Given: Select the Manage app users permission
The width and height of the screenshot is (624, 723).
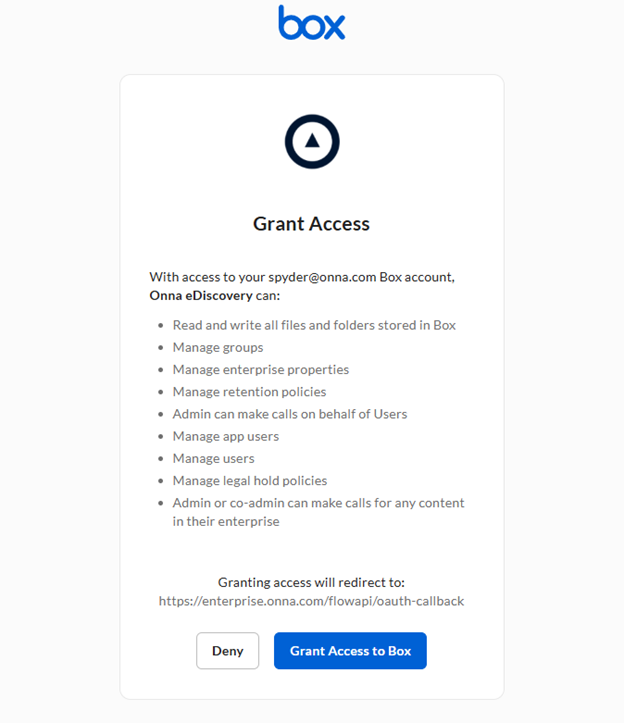Looking at the screenshot, I should tap(225, 436).
